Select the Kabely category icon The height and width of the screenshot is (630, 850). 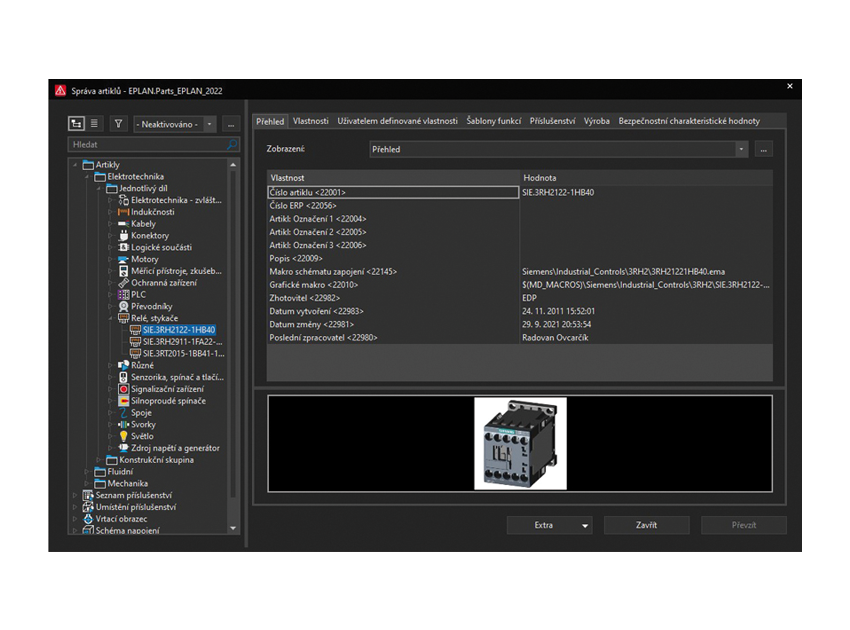(124, 224)
